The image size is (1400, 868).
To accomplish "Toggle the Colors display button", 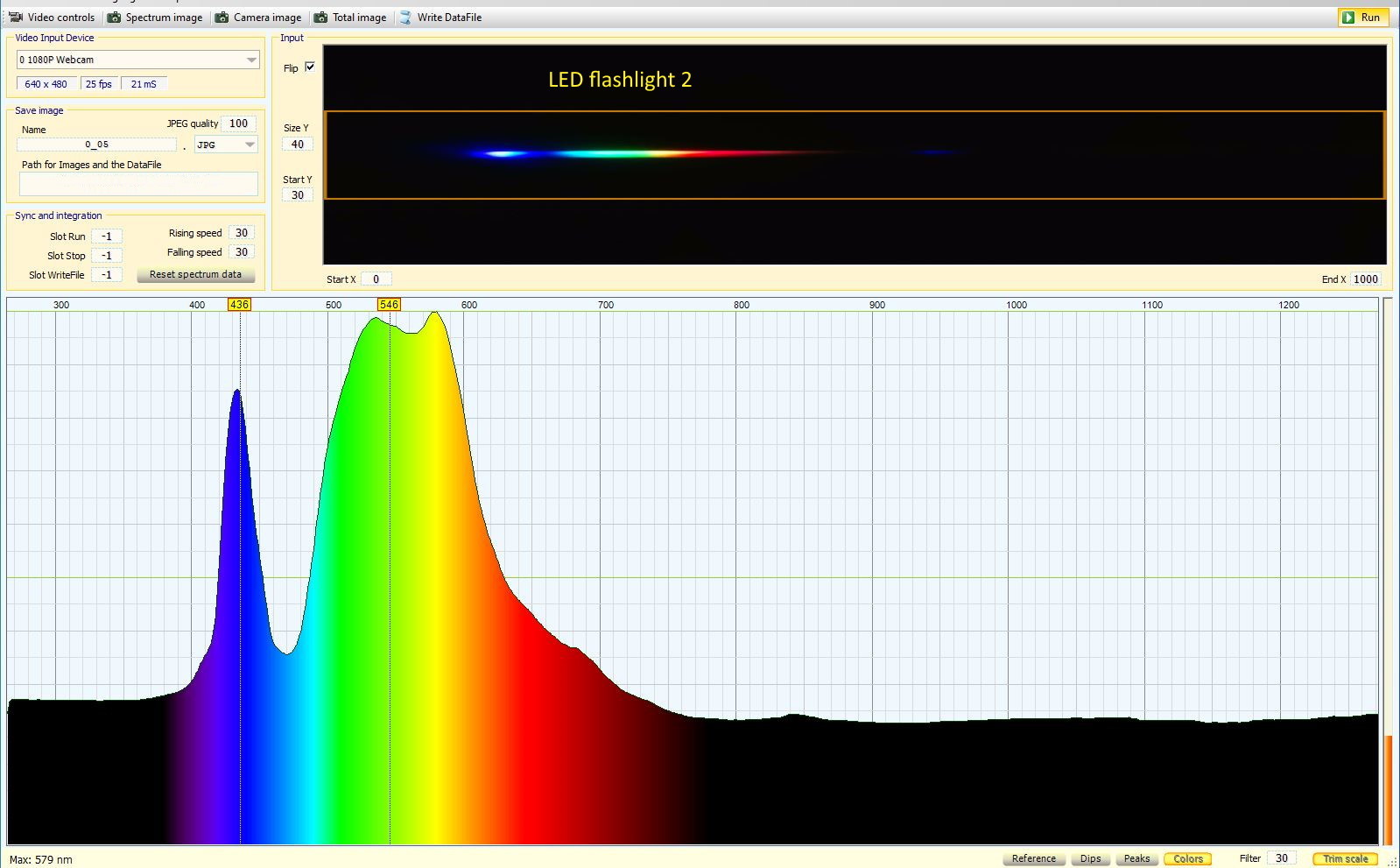I will 1188,858.
